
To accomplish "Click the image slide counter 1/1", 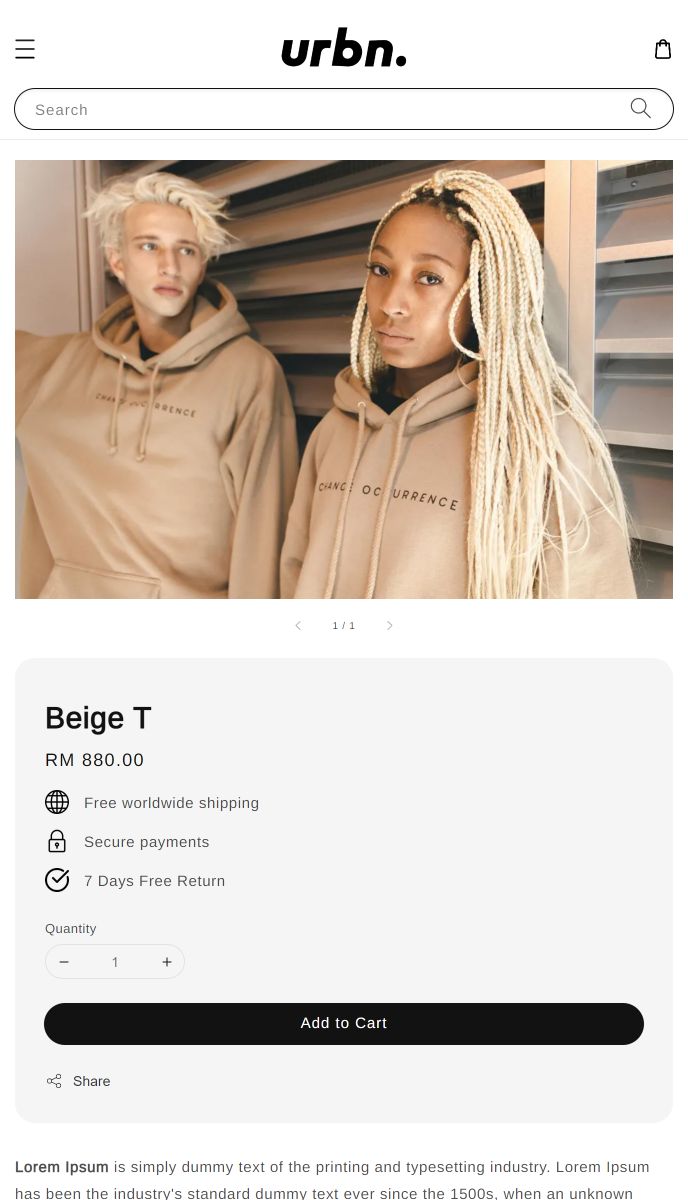I will (344, 626).
